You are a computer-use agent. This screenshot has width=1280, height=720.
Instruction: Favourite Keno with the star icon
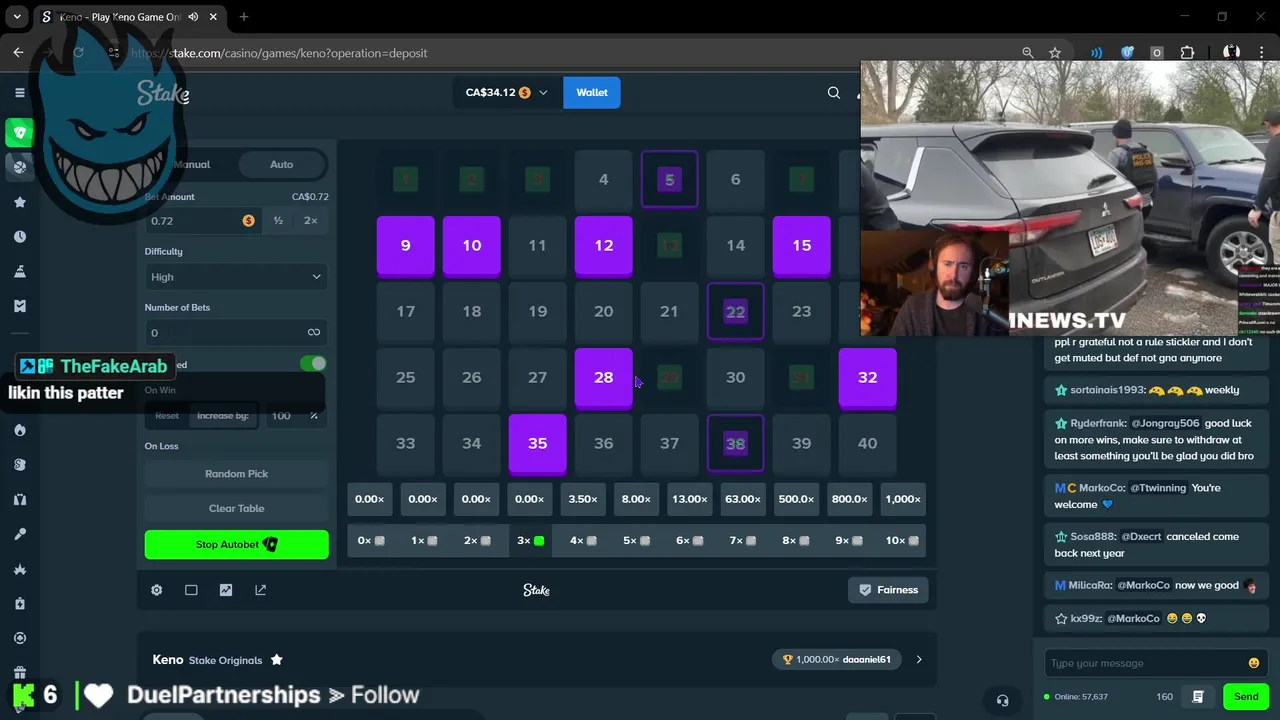pyautogui.click(x=277, y=660)
